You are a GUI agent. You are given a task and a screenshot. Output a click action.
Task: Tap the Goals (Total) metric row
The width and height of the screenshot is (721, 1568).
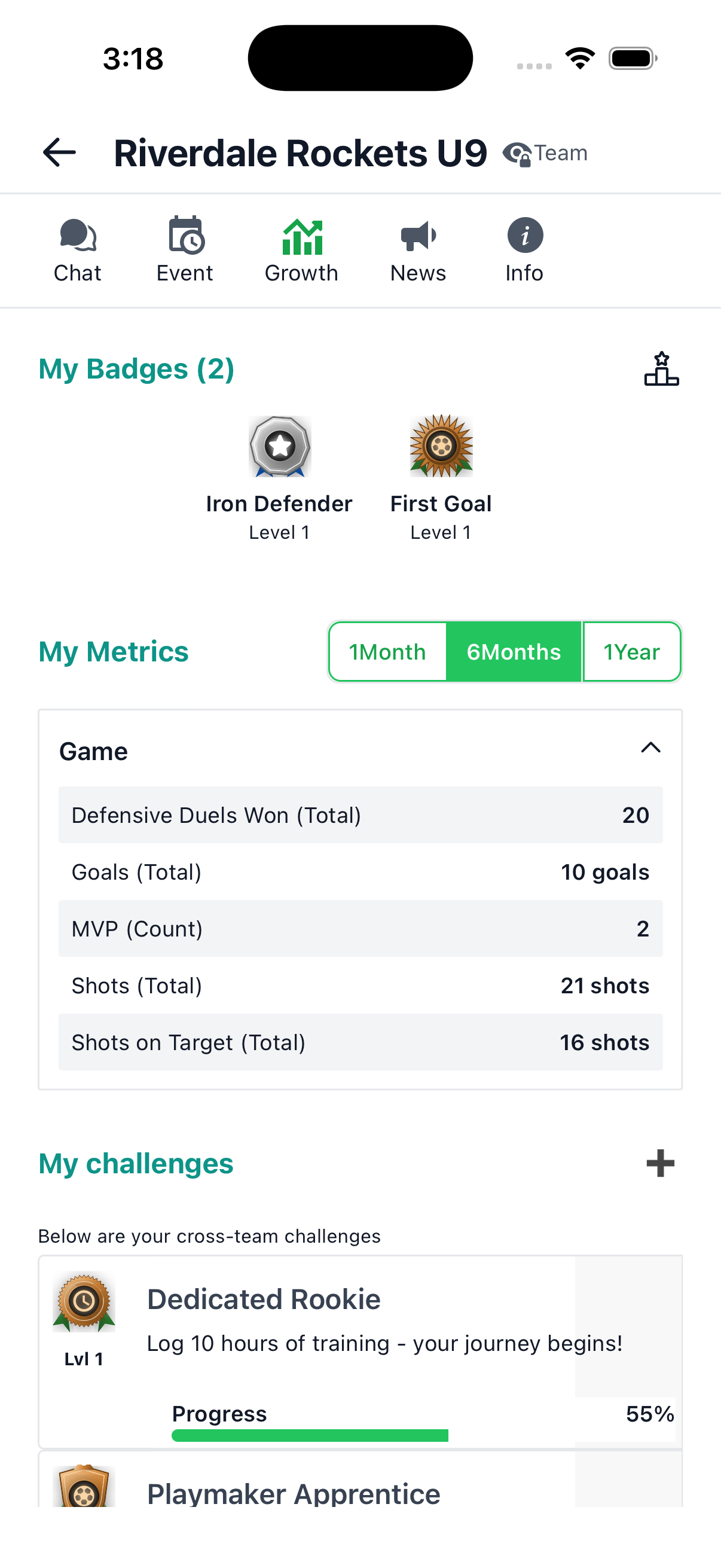(x=360, y=873)
